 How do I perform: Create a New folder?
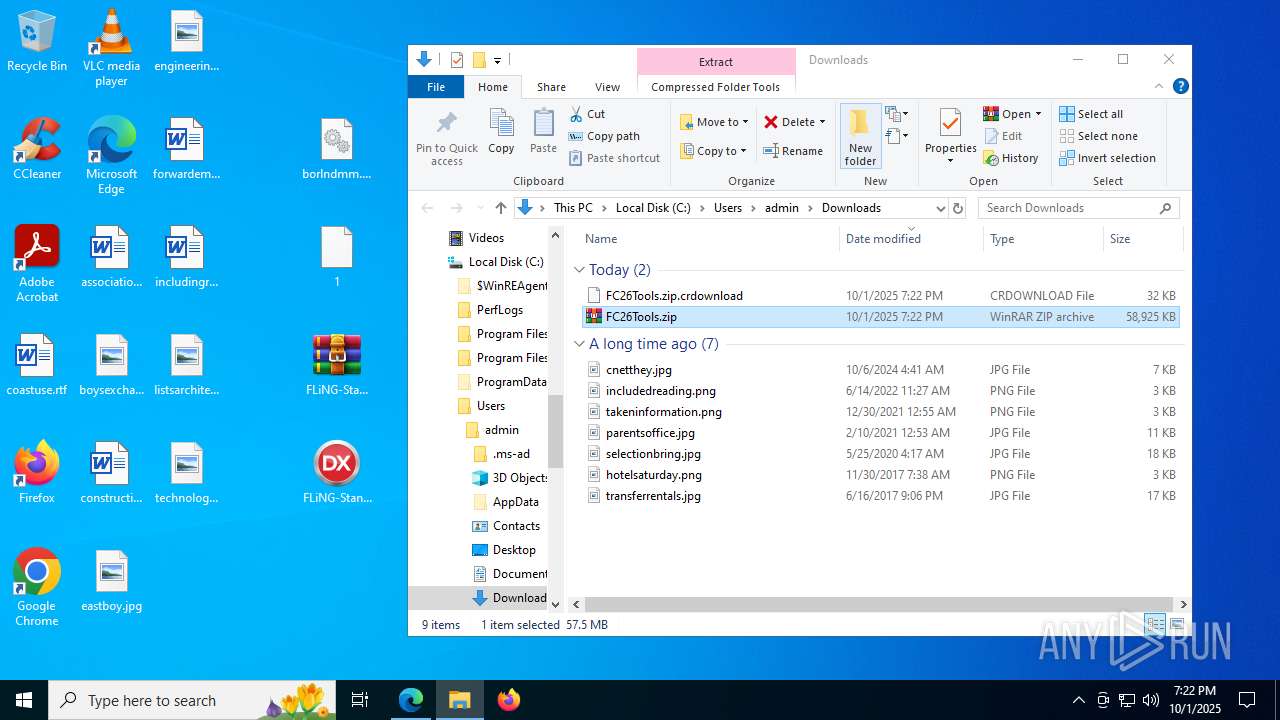(x=860, y=136)
